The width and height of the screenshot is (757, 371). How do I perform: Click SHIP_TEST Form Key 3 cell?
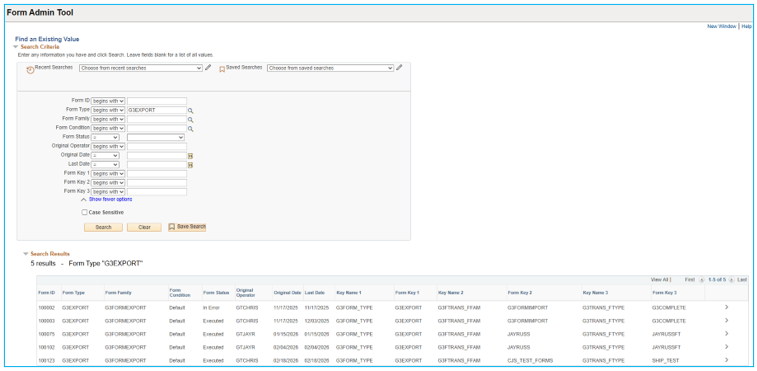click(x=665, y=360)
